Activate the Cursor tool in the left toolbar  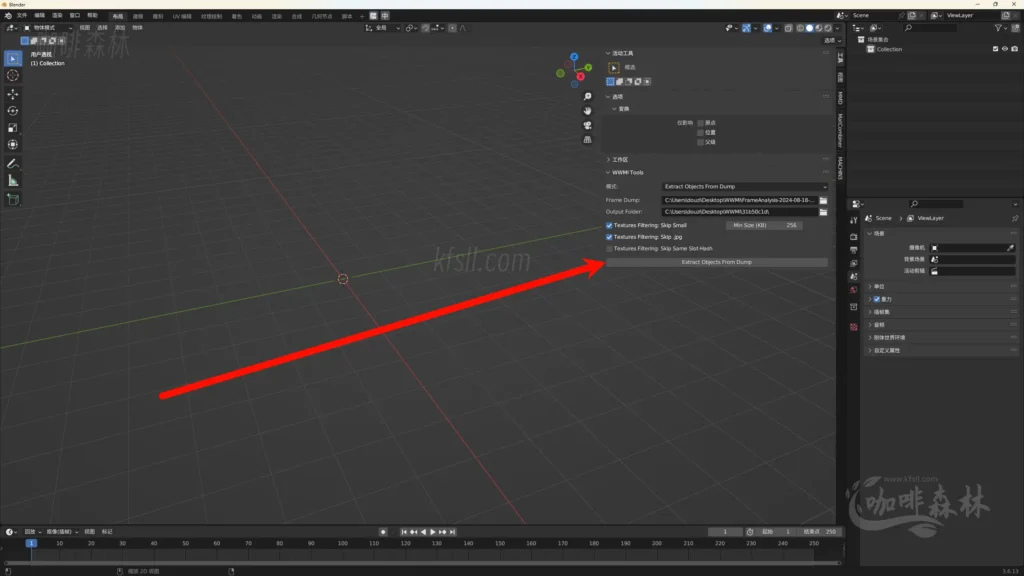point(13,75)
